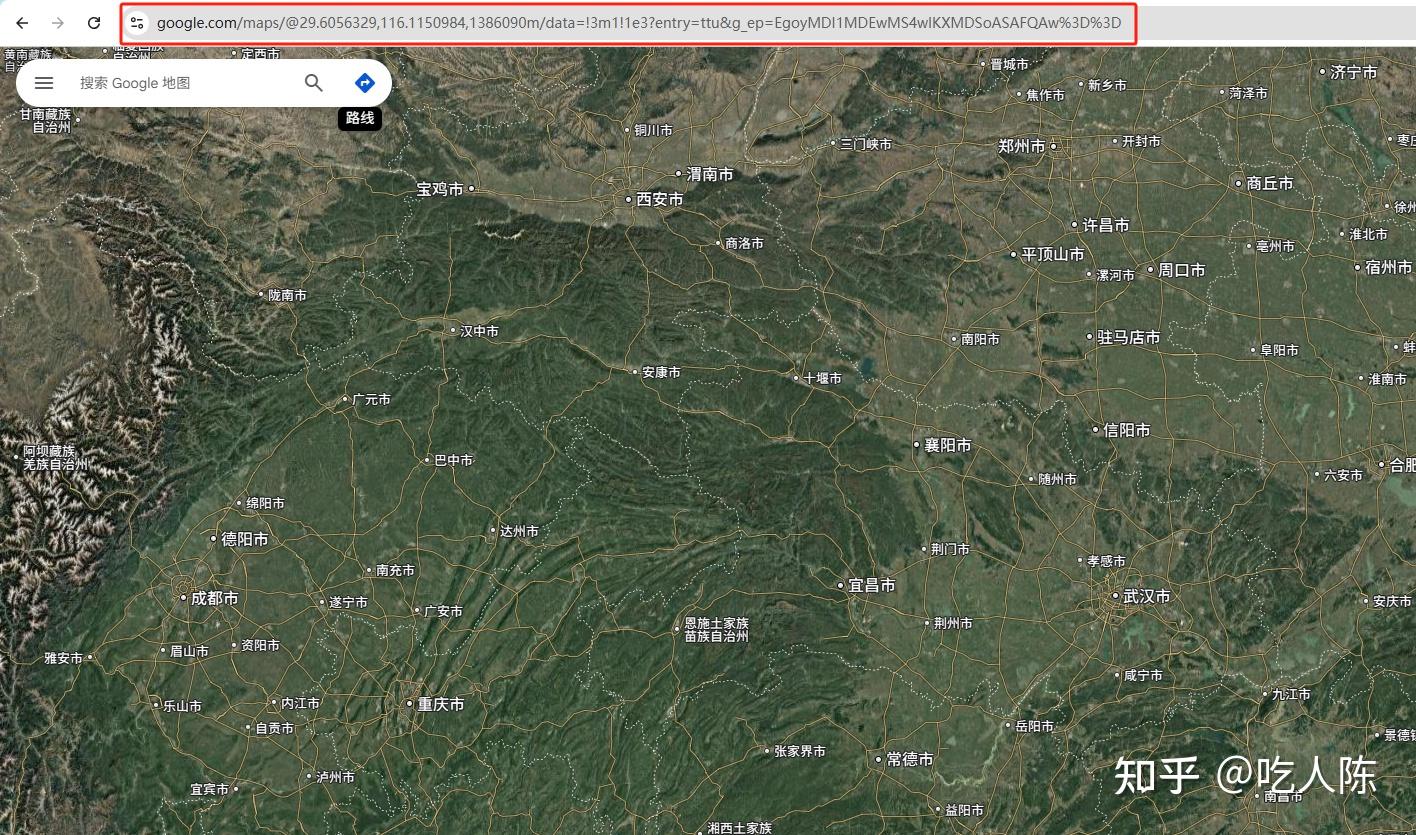Click the 郑州市 city marker
This screenshot has height=835, width=1416.
point(1020,146)
